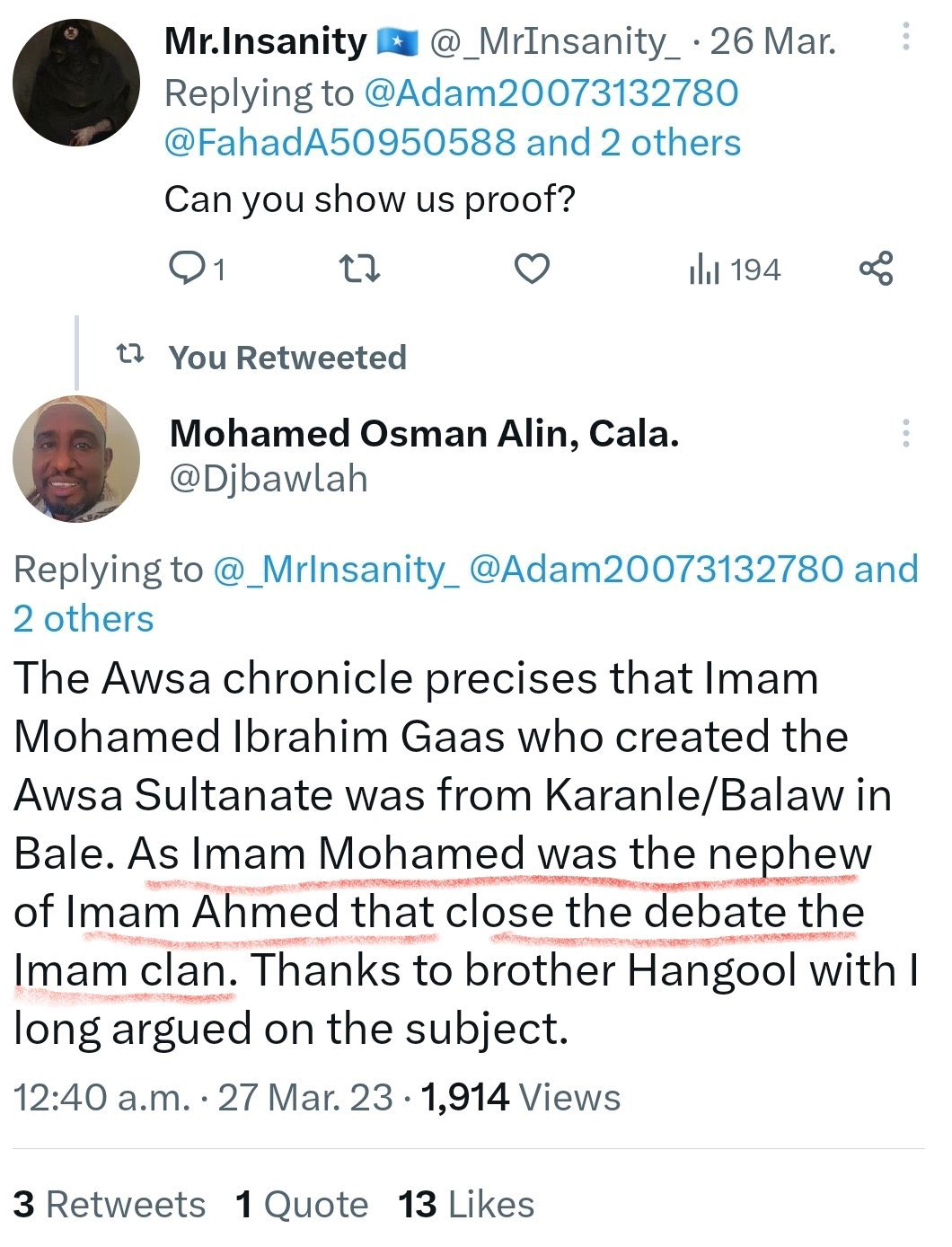Open more options for Mr.Insanity's tweet
Viewport: 952px width, 1247px height.
[906, 36]
